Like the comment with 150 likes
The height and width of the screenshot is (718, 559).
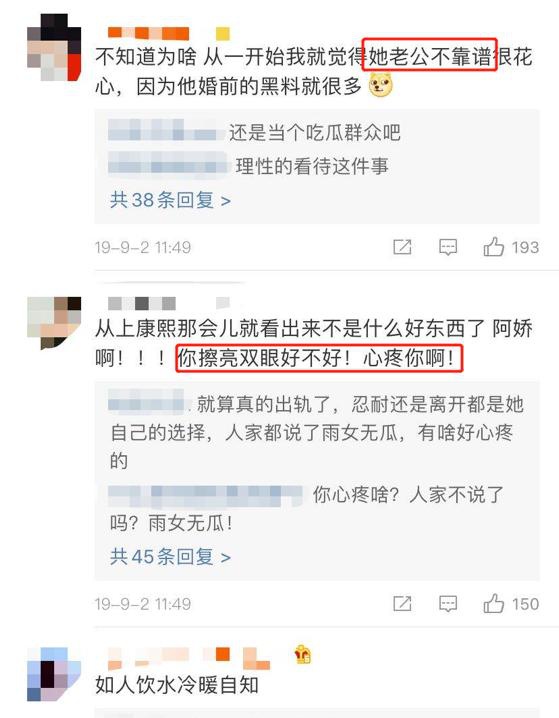(494, 603)
